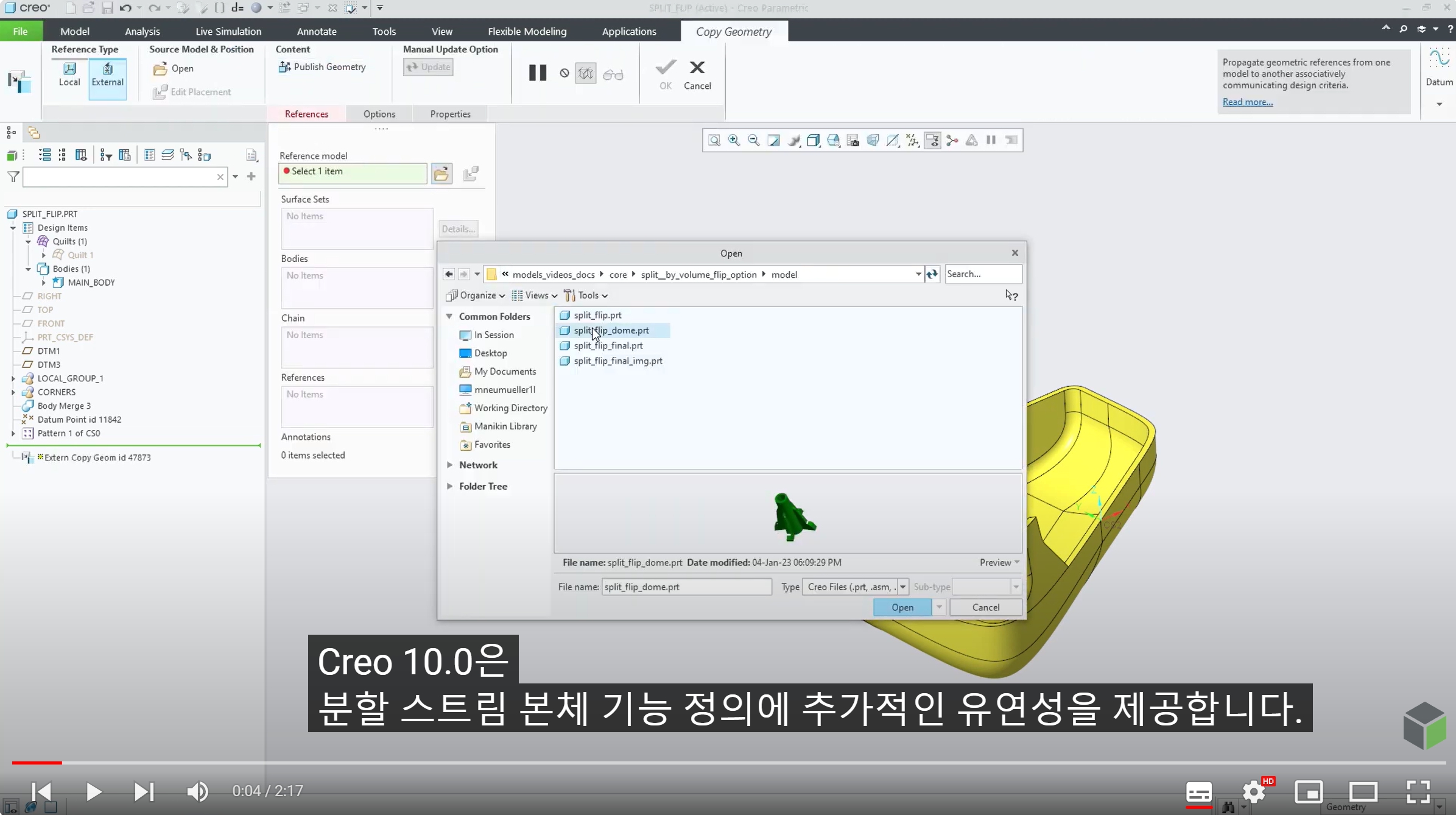Open the Flexible Modeling tab
This screenshot has height=815, width=1456.
point(527,31)
